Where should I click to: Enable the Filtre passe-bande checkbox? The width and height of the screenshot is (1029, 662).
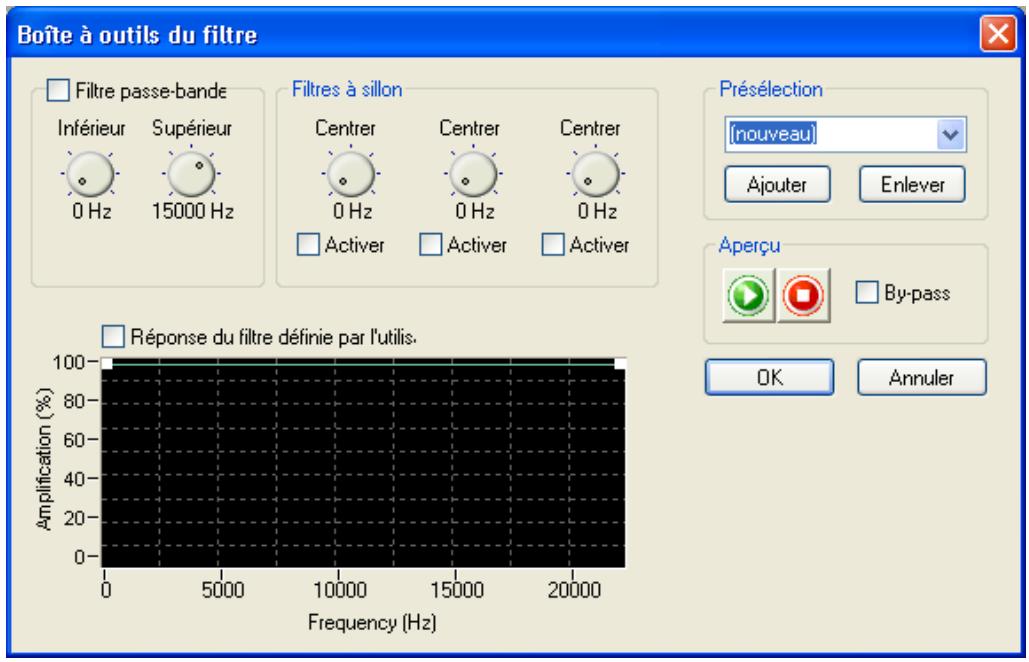(x=58, y=90)
